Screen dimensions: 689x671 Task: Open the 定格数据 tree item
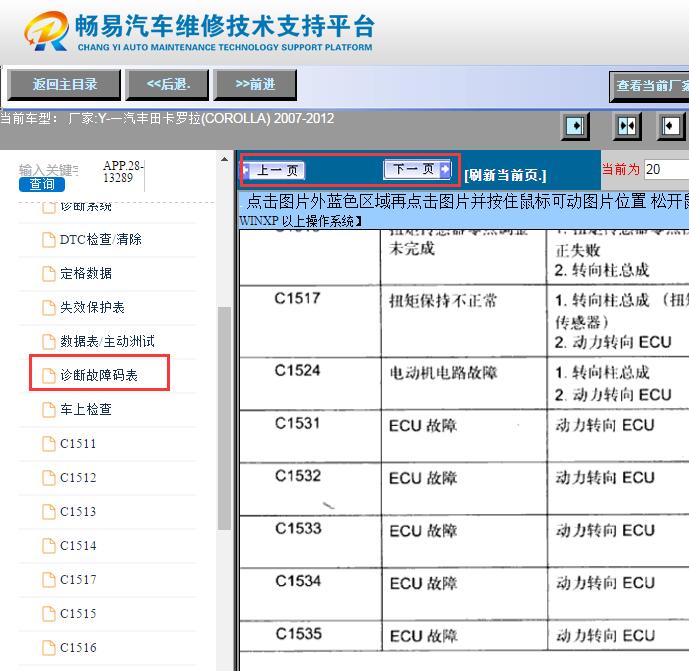(x=86, y=273)
